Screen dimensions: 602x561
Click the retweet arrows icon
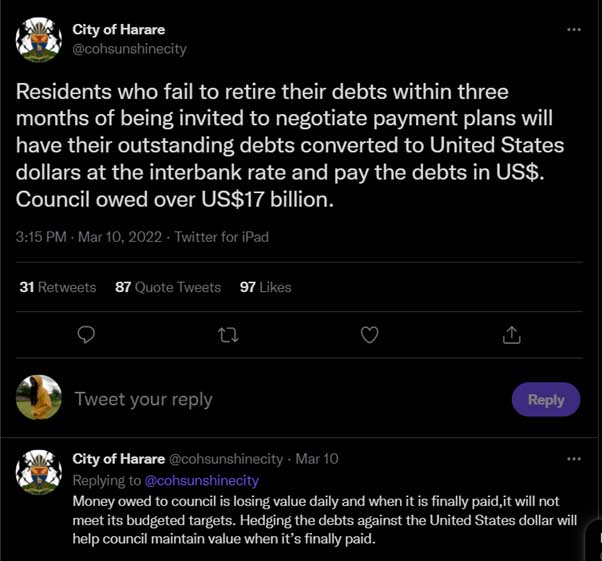(228, 335)
